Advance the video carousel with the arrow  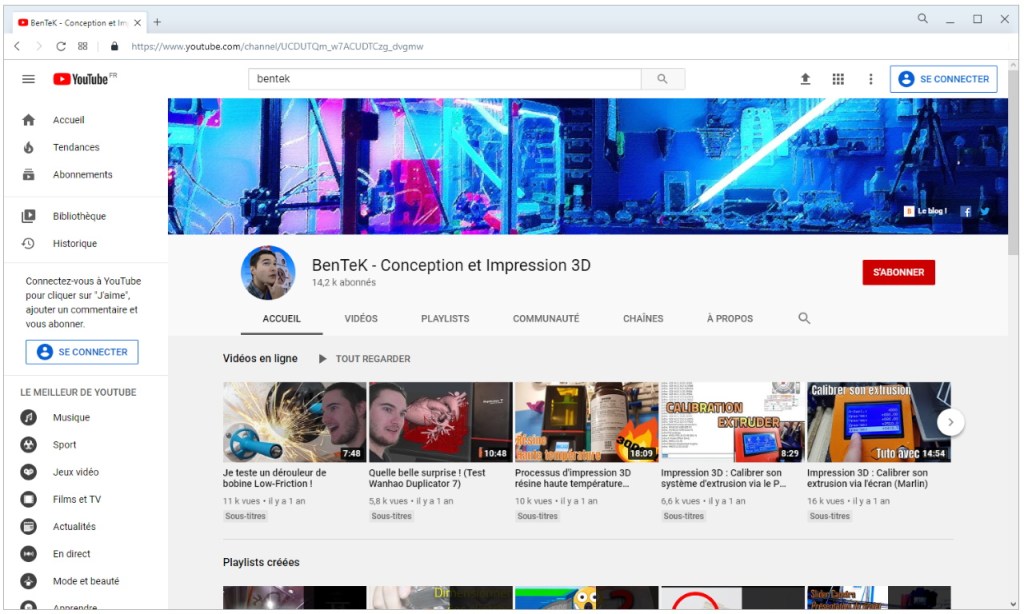[951, 422]
